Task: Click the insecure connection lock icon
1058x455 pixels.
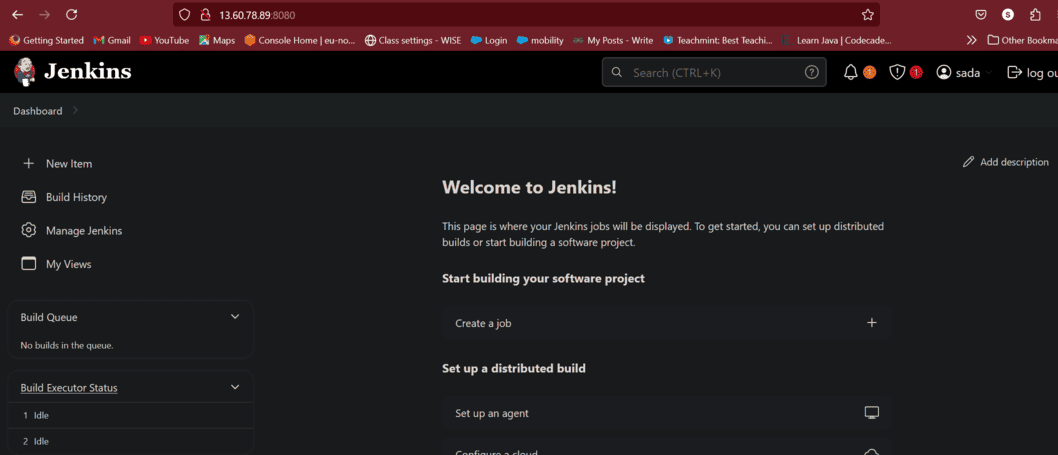Action: click(x=206, y=15)
